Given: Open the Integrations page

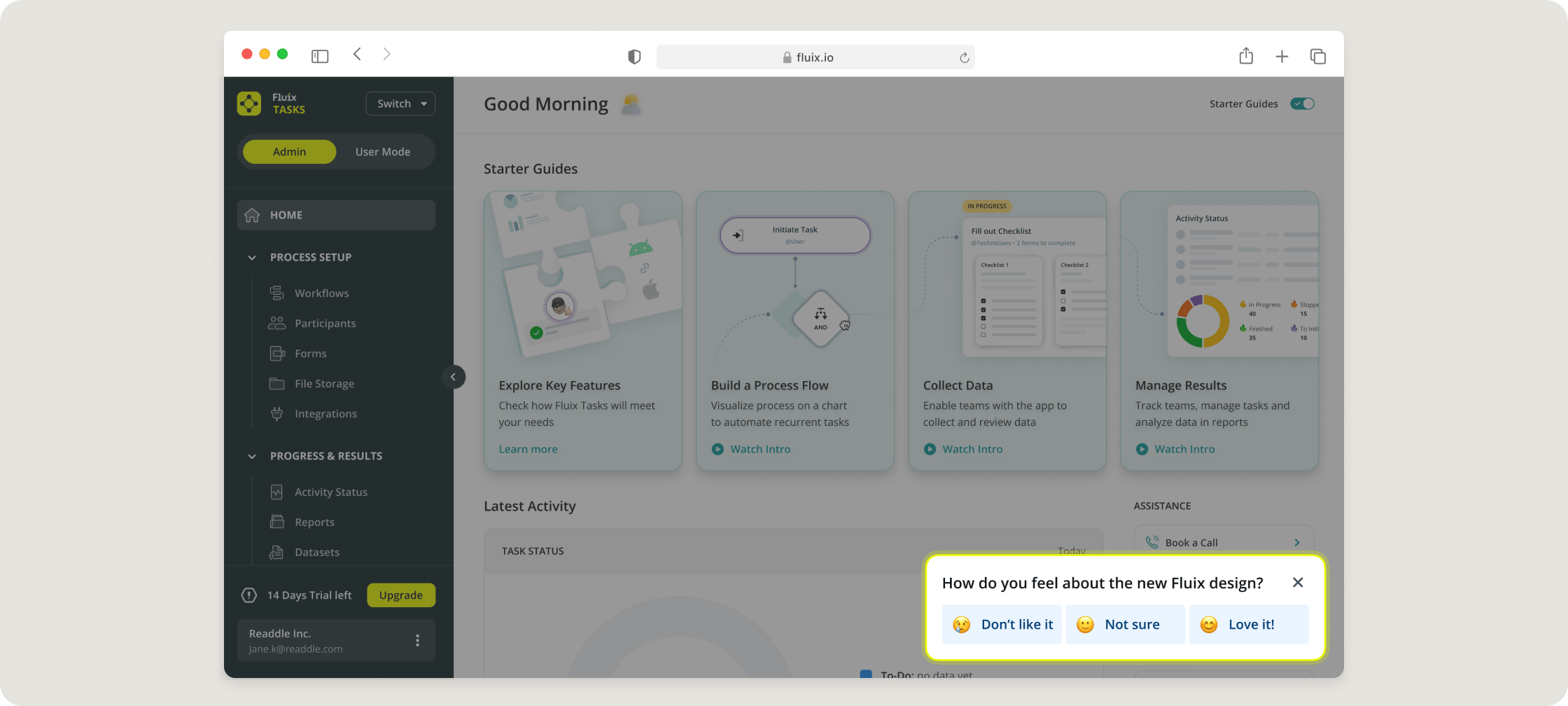Looking at the screenshot, I should [x=325, y=414].
